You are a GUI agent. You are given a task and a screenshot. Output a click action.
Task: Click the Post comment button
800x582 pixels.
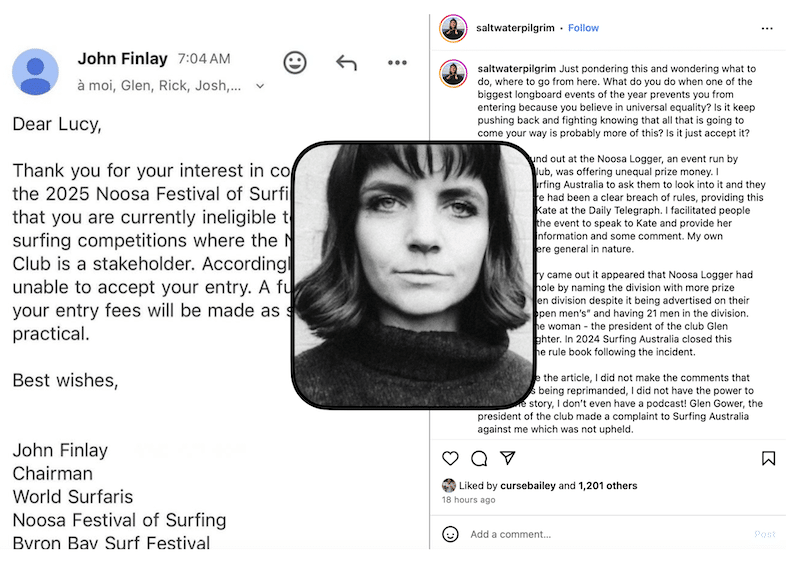(x=764, y=534)
